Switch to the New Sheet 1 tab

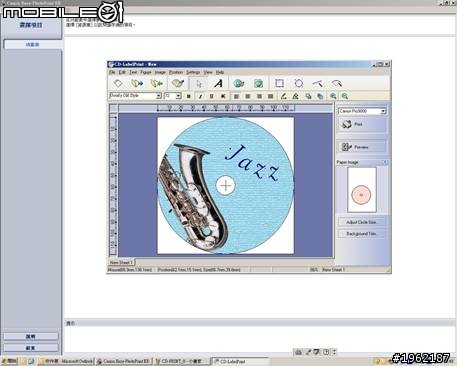[x=121, y=262]
